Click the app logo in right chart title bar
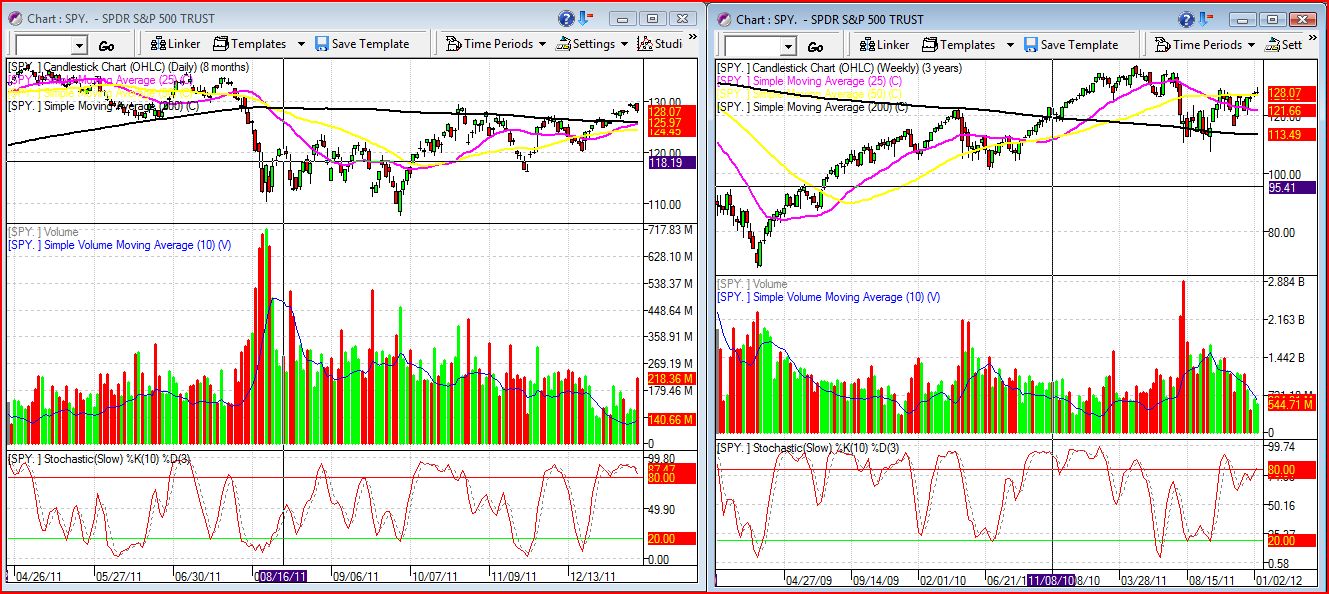This screenshot has height=594, width=1329. 724,19
